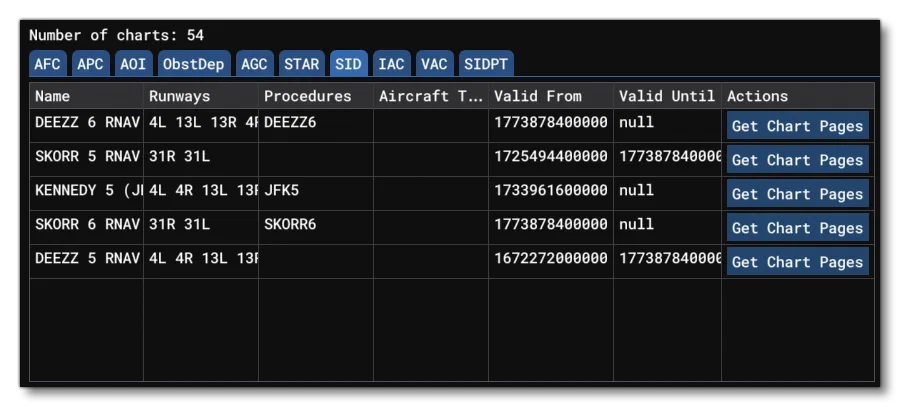Open the IAC tab
Viewport: 900px width, 407px height.
(391, 64)
